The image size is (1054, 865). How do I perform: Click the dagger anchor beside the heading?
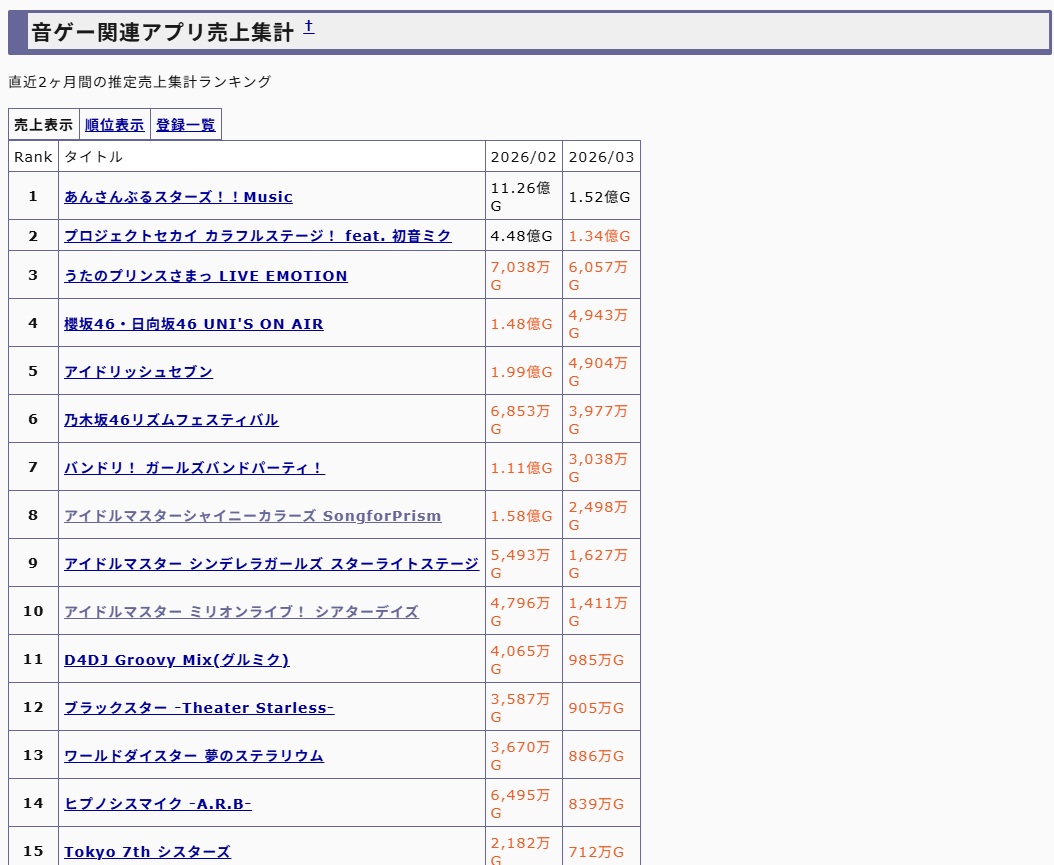click(x=309, y=28)
